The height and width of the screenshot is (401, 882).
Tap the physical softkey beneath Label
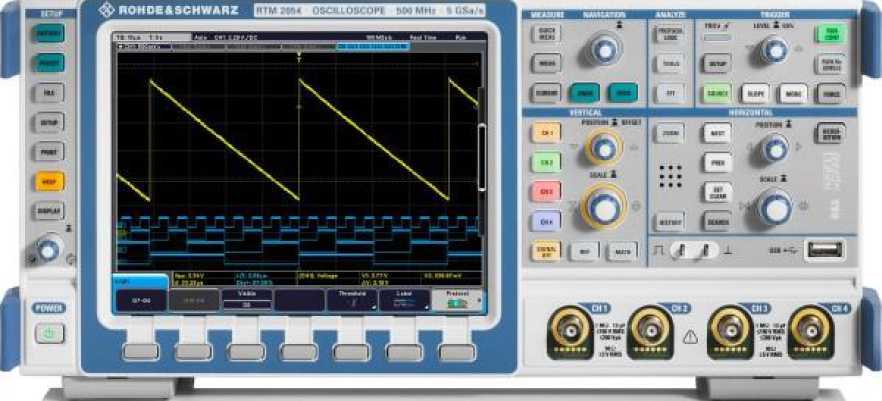pos(404,353)
